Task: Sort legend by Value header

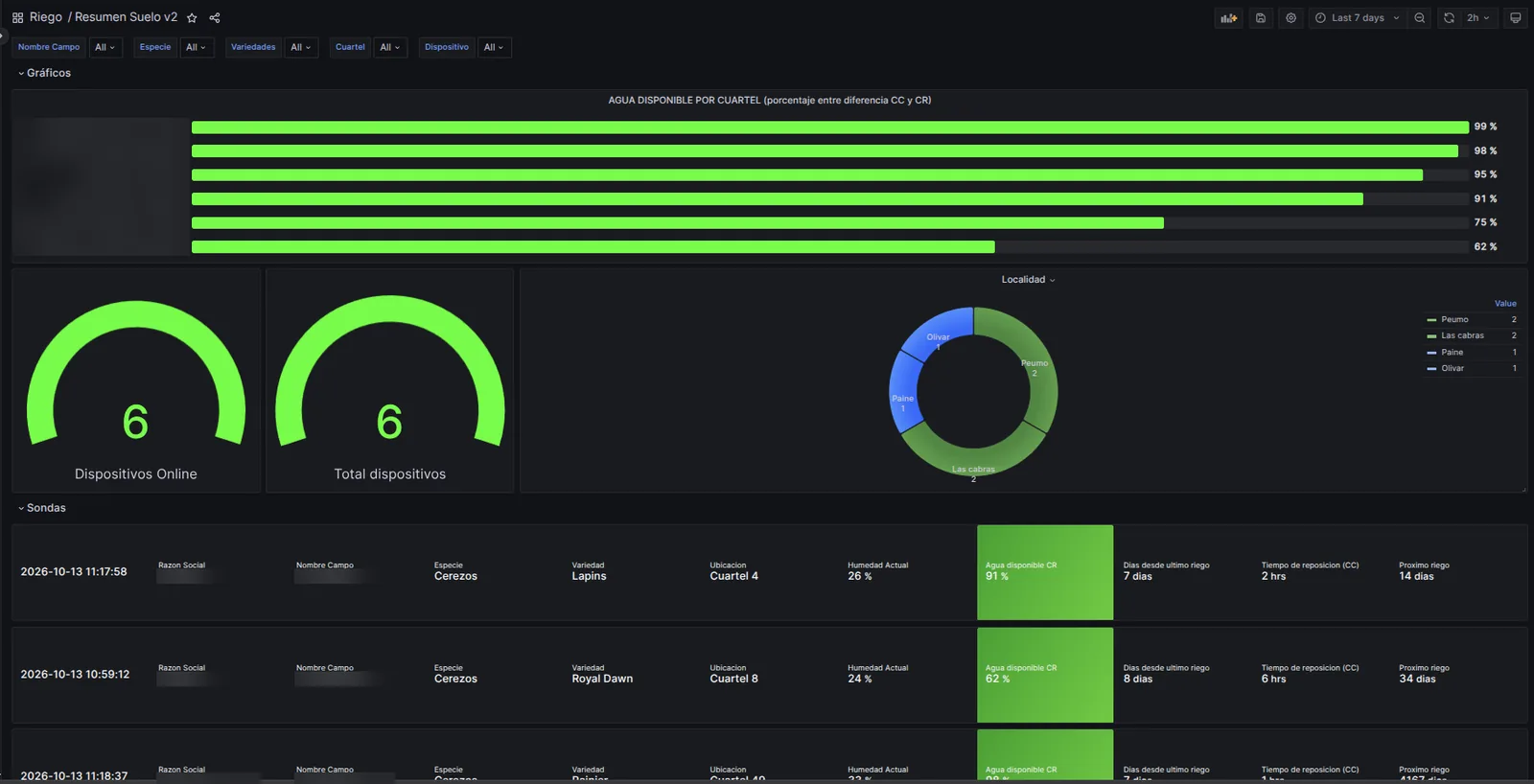Action: [x=1505, y=304]
